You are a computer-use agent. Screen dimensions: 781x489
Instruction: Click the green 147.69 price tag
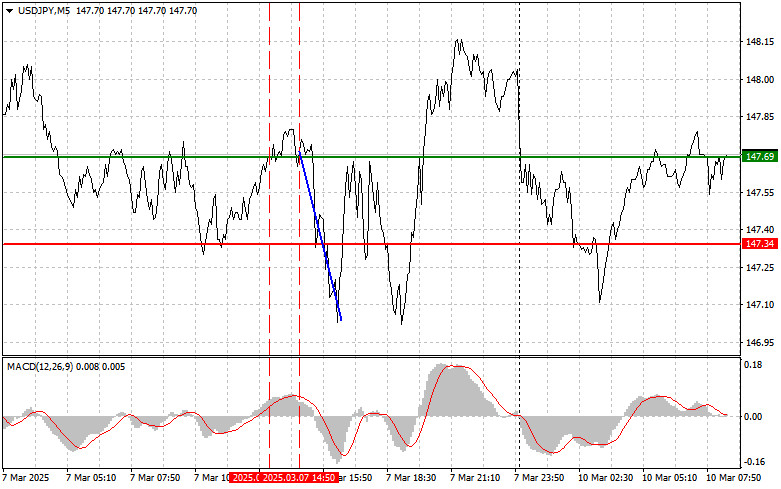tap(760, 157)
